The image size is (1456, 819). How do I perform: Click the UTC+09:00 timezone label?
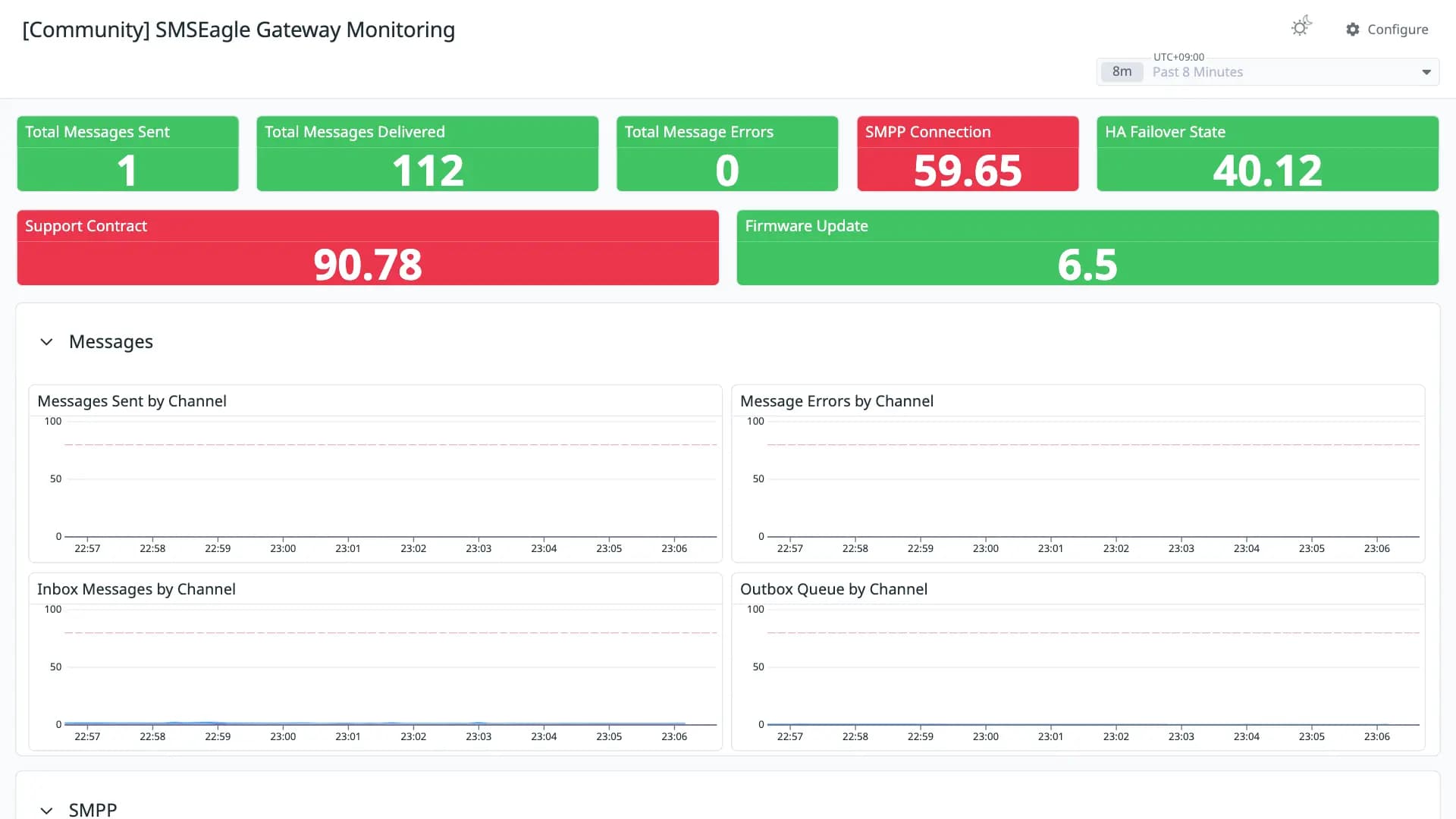(1178, 57)
